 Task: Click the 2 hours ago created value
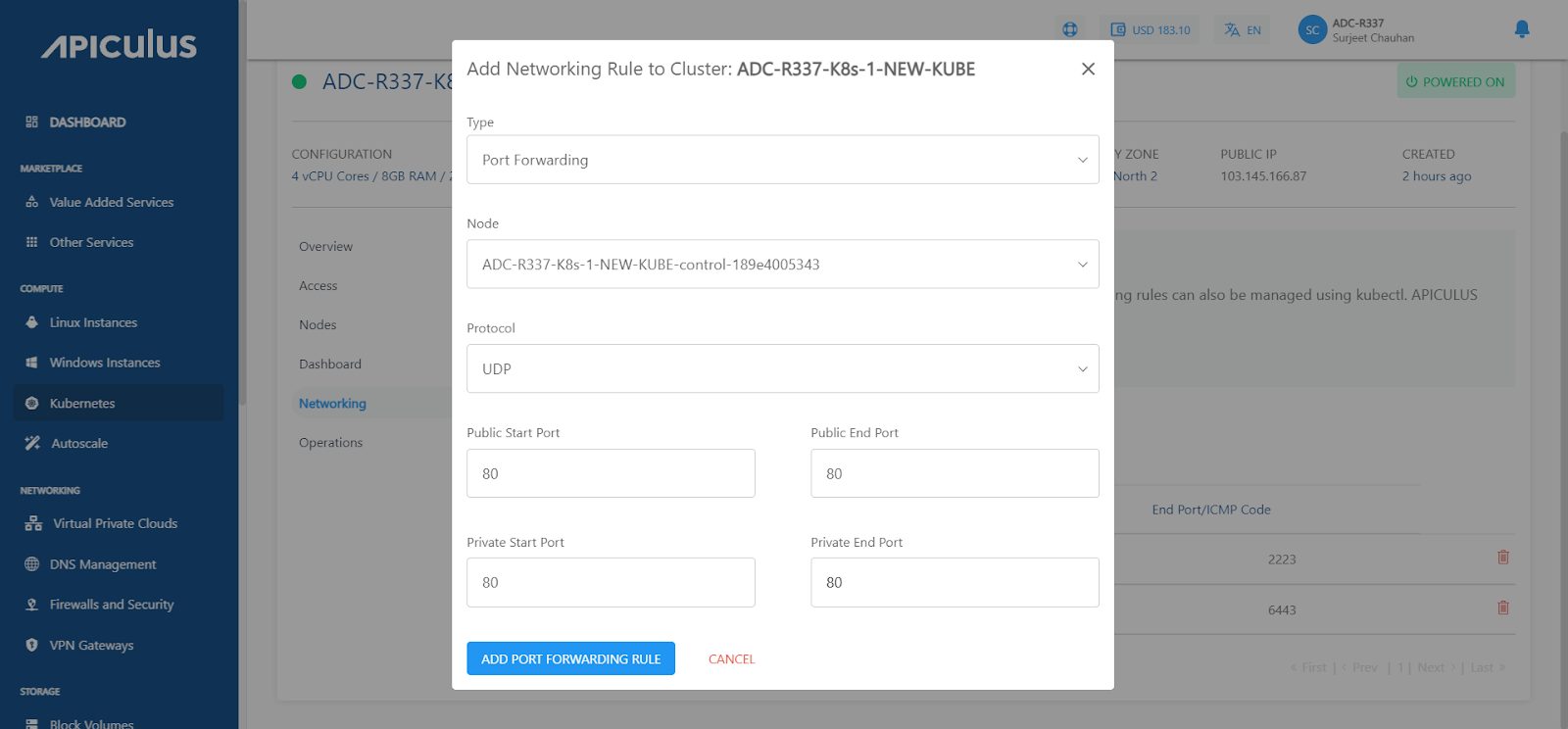coord(1437,176)
